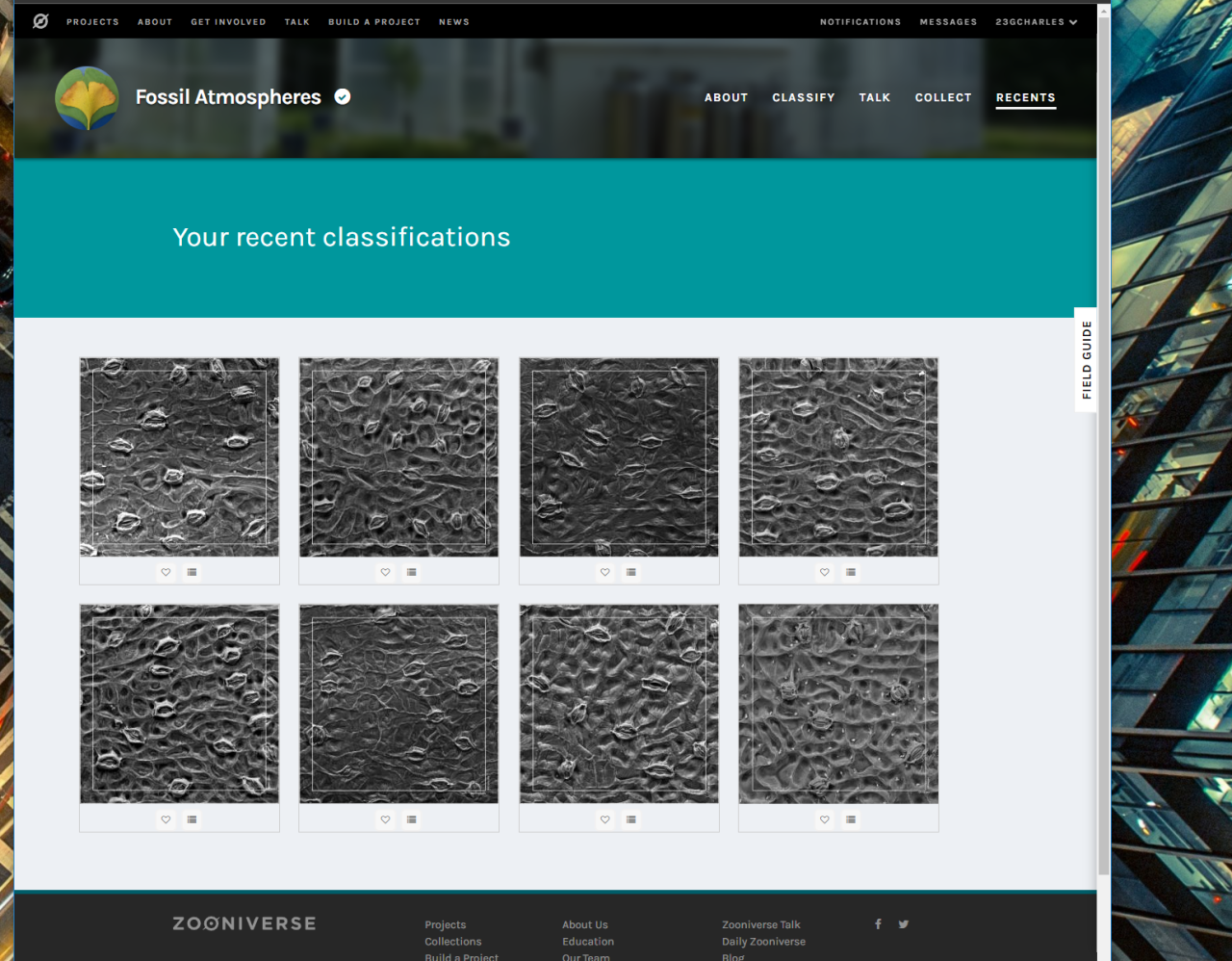1232x961 pixels.
Task: Open the PROJECTS menu in top bar
Action: (x=92, y=21)
